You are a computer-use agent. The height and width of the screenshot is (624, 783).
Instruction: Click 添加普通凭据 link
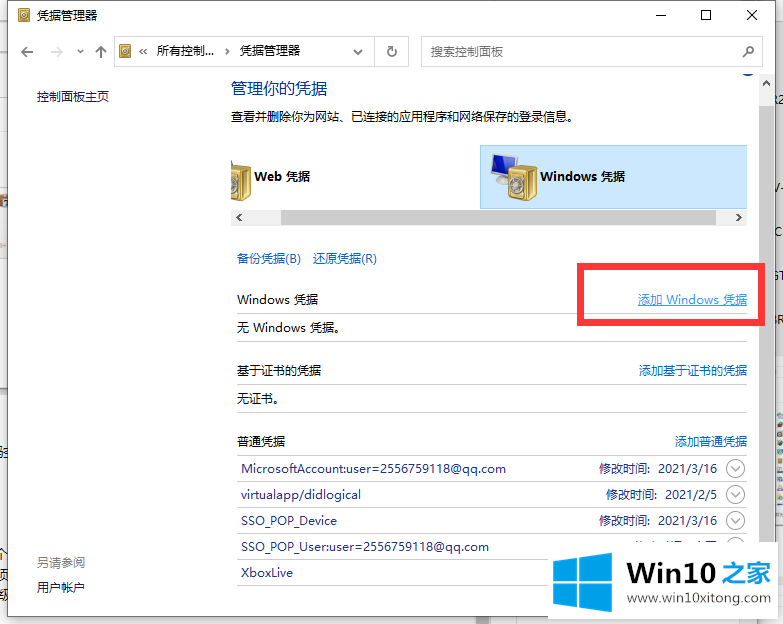click(x=710, y=442)
